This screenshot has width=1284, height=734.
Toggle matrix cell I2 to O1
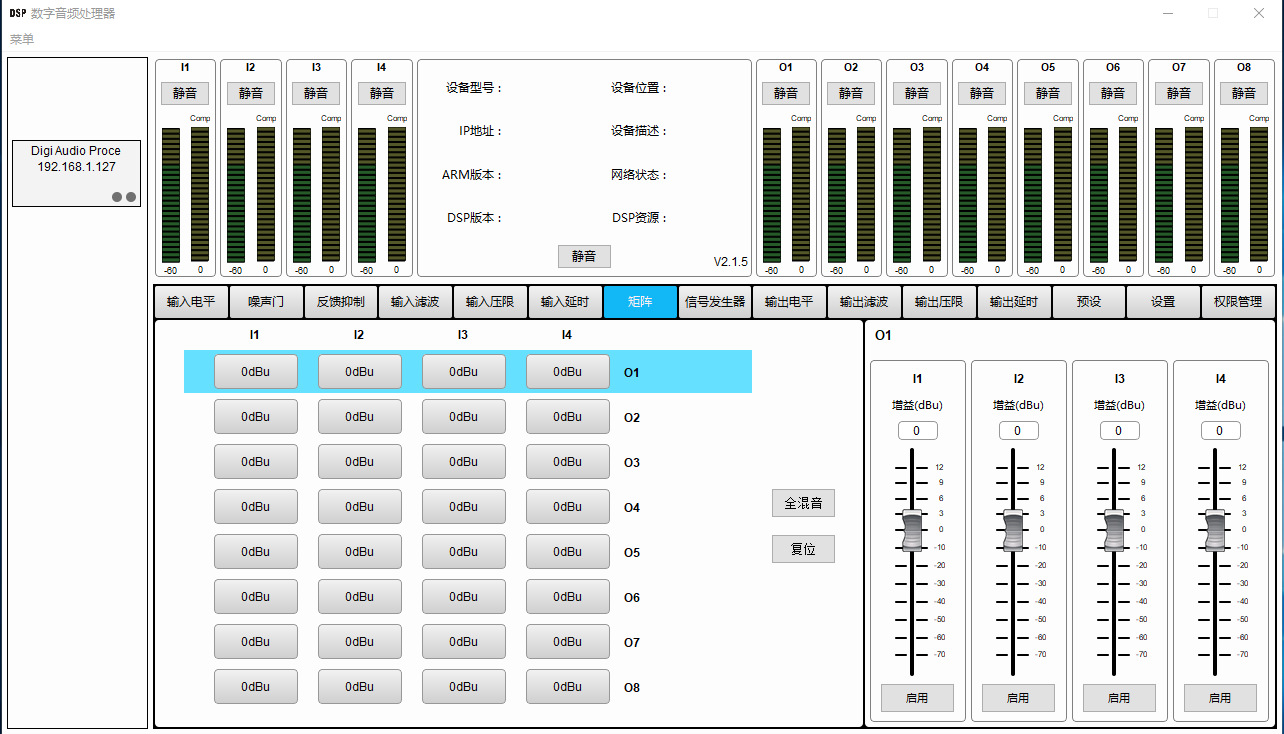pyautogui.click(x=359, y=372)
